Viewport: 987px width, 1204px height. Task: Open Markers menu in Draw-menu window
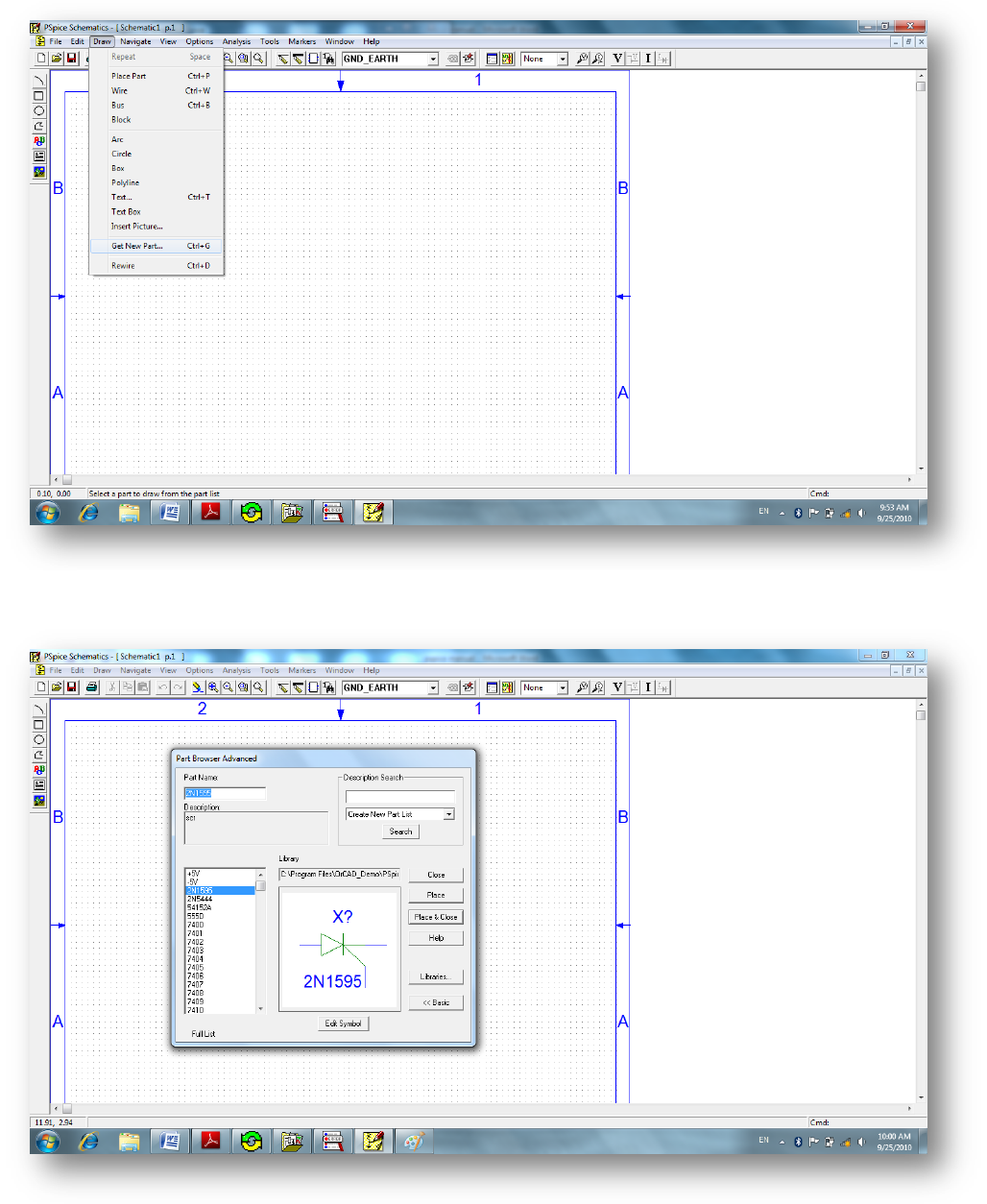(301, 41)
